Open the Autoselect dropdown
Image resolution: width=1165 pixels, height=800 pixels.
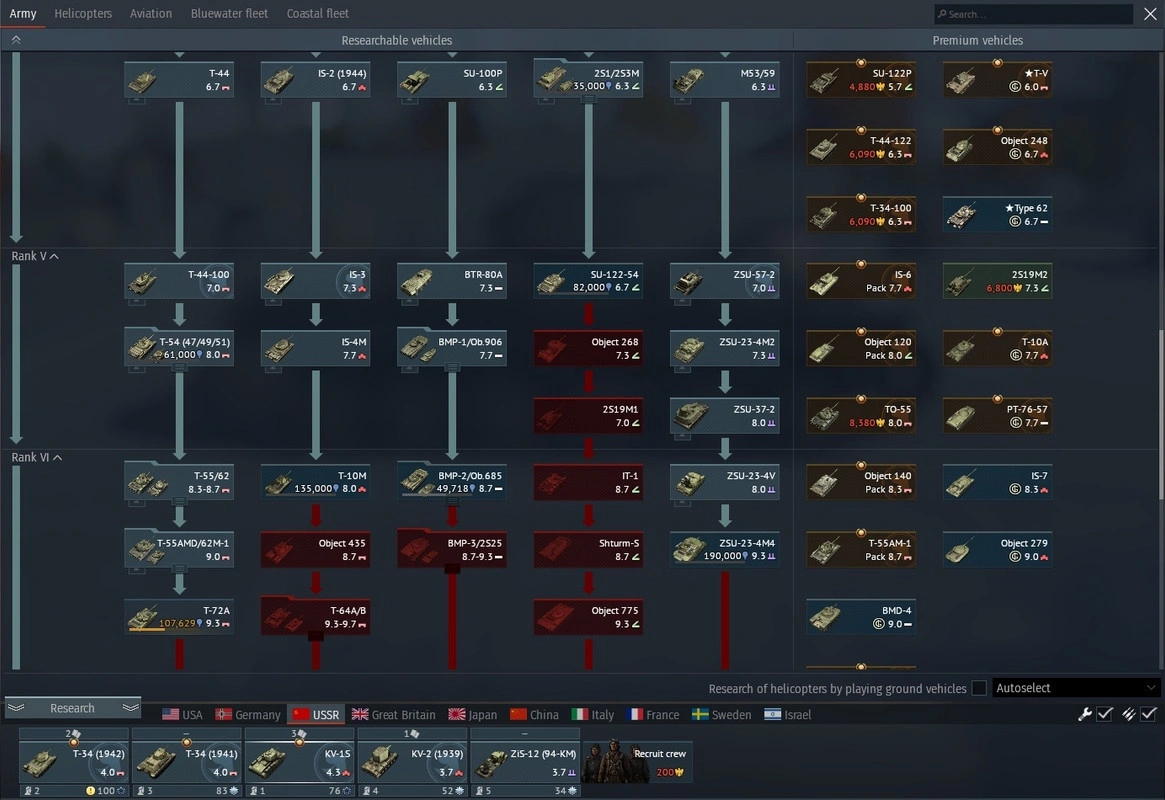pos(1075,688)
